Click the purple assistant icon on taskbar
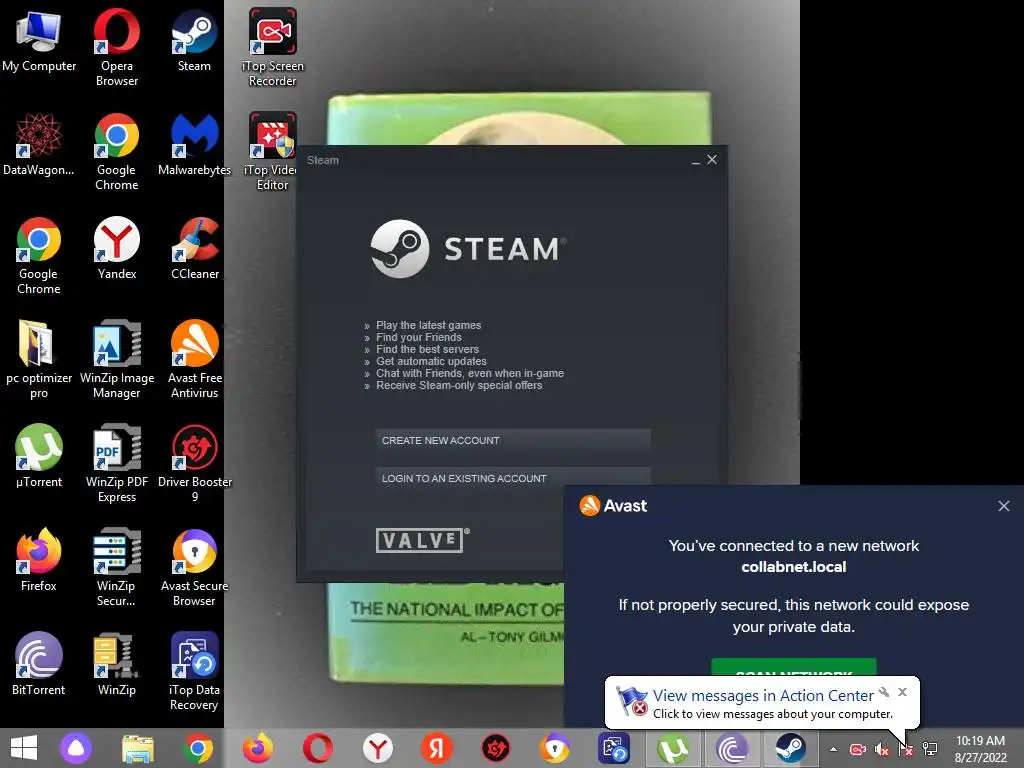This screenshot has width=1024, height=768. pos(76,748)
